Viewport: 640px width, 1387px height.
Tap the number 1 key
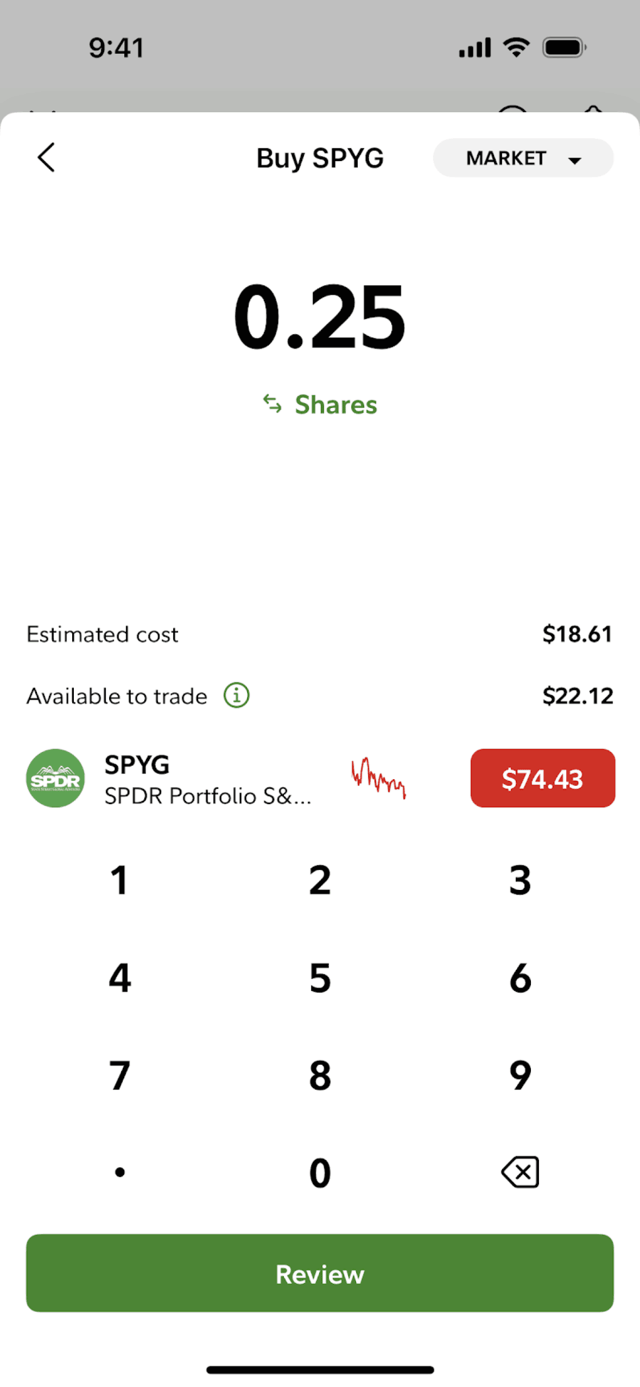click(119, 880)
